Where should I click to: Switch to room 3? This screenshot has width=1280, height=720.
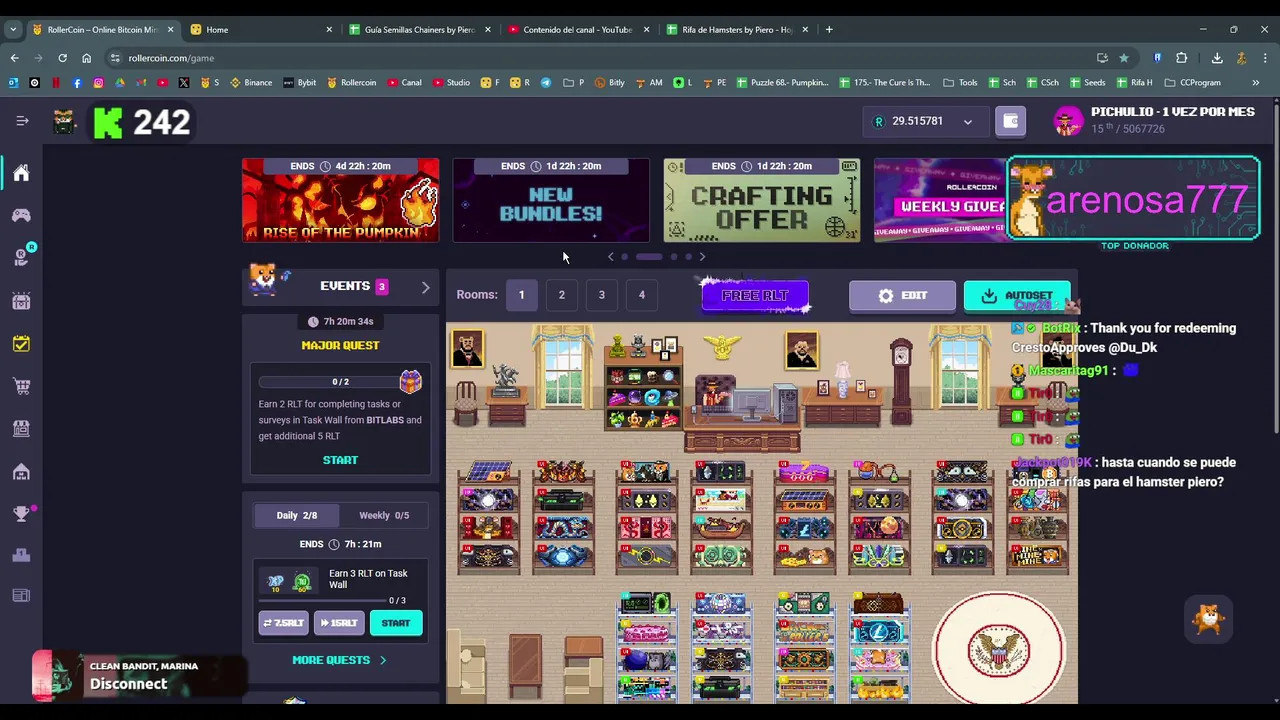[x=601, y=295]
